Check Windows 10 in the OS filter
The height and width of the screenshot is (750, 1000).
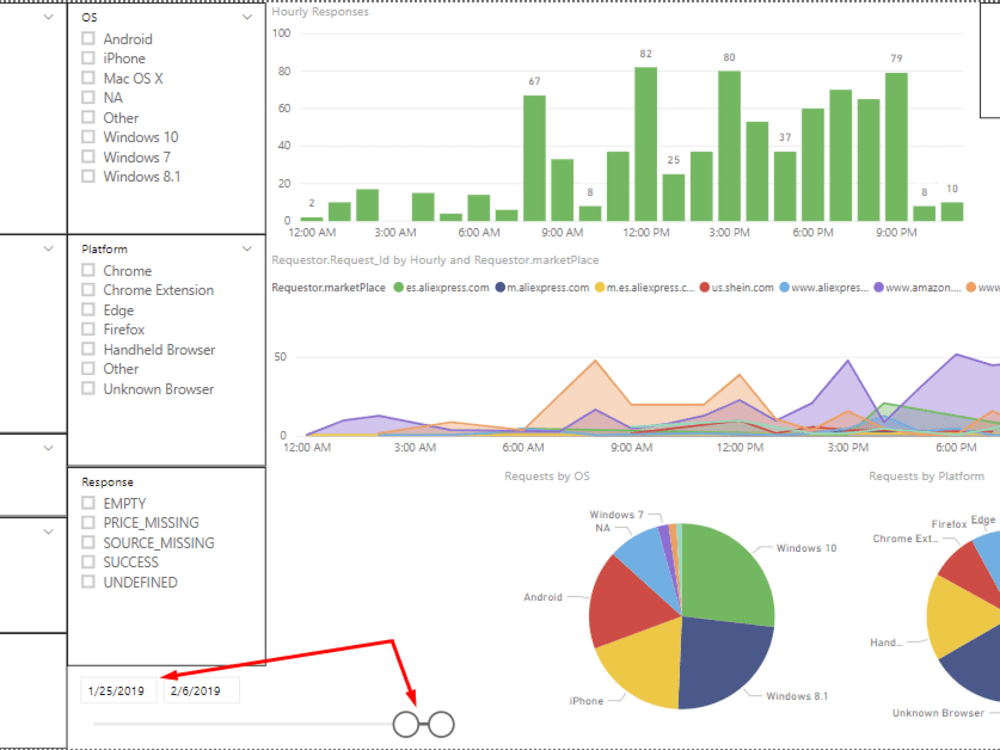click(x=88, y=137)
